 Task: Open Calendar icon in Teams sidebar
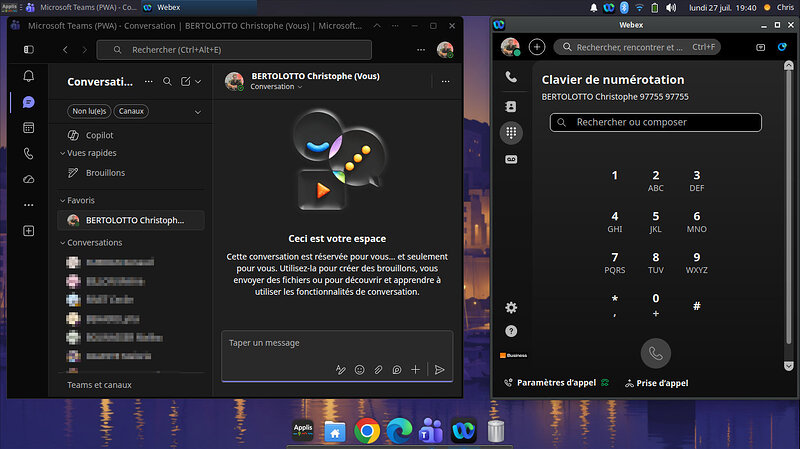click(29, 128)
